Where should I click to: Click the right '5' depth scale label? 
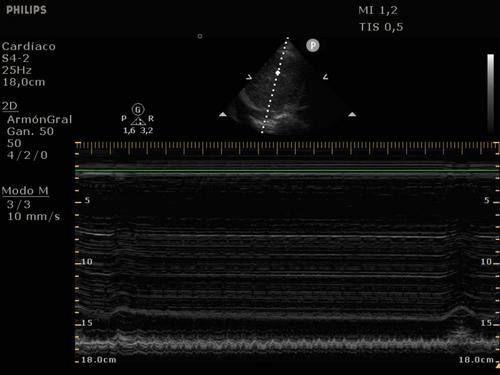click(487, 200)
